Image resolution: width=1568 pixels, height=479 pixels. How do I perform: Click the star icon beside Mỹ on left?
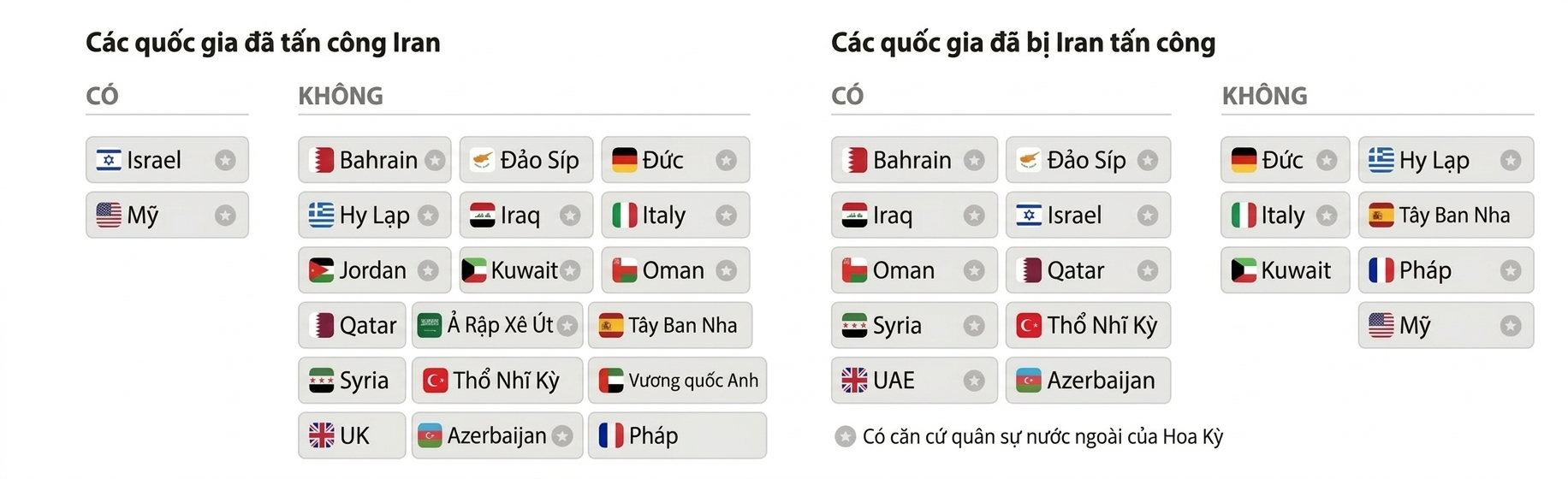pos(225,216)
